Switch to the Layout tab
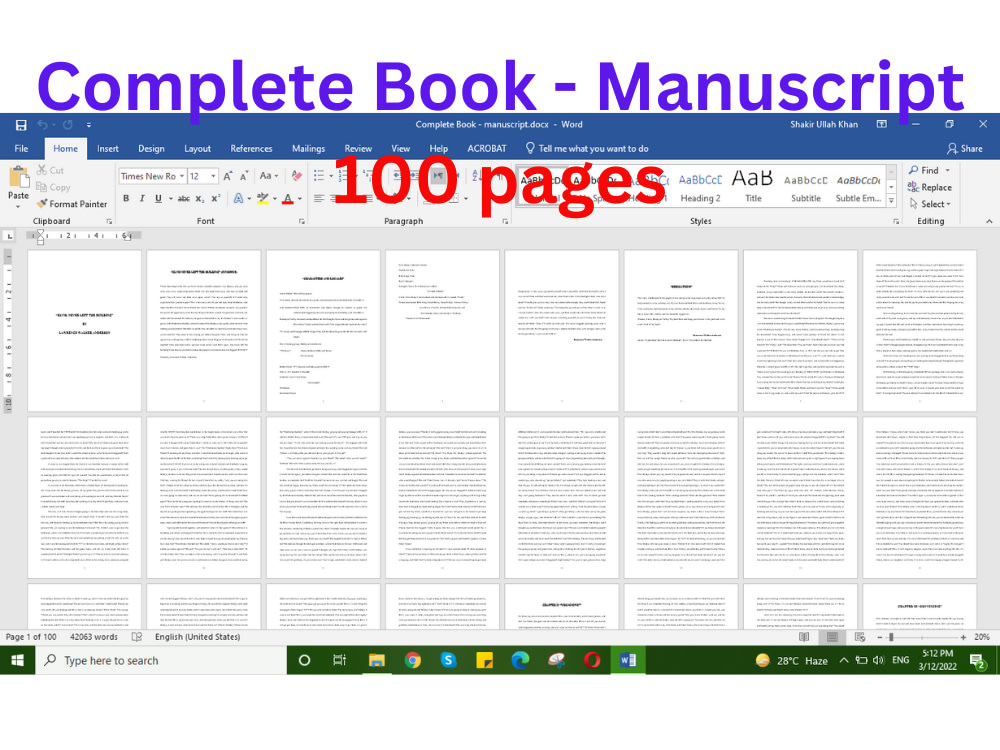1000x750 pixels. pos(197,149)
